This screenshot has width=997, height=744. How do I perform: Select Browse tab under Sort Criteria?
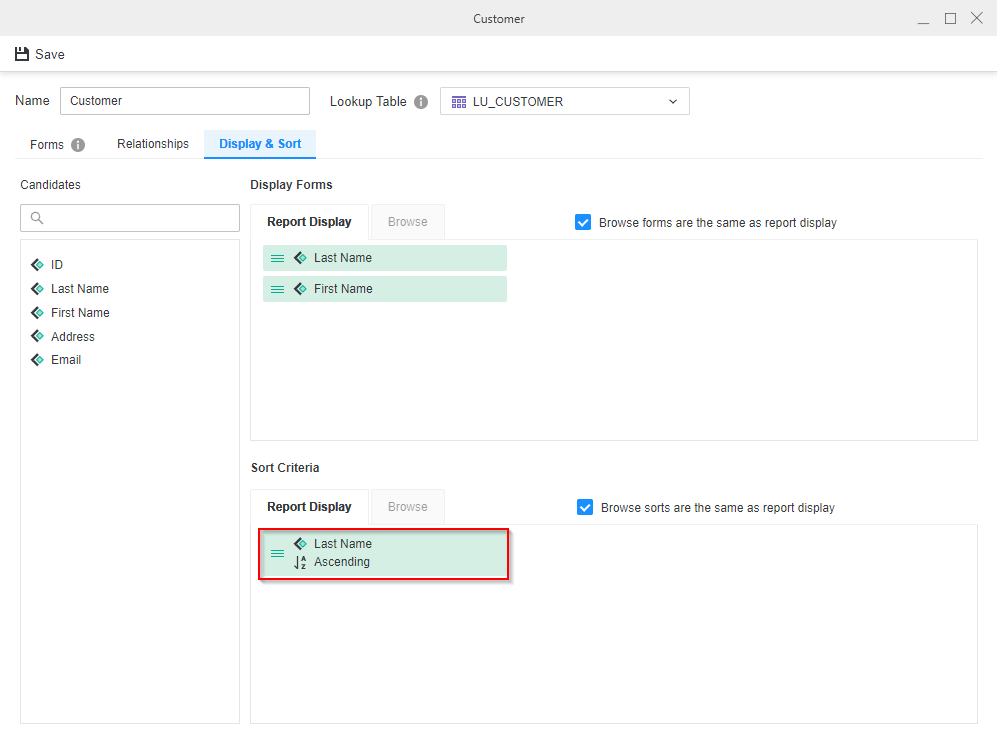[x=407, y=507]
